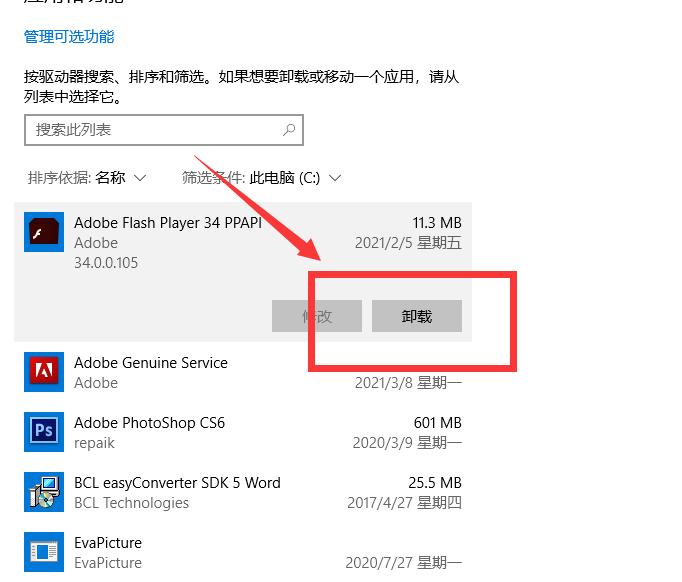The width and height of the screenshot is (682, 582).
Task: Click the BCL easyConverter installer icon
Action: click(x=44, y=492)
